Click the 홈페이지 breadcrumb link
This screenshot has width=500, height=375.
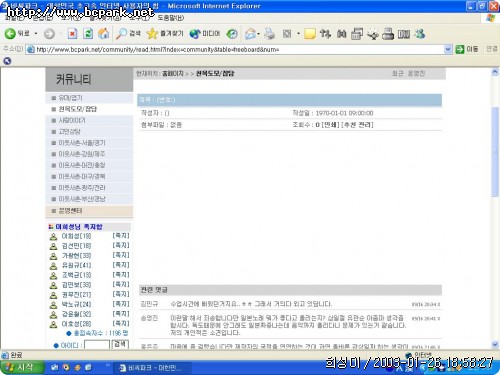click(x=173, y=73)
